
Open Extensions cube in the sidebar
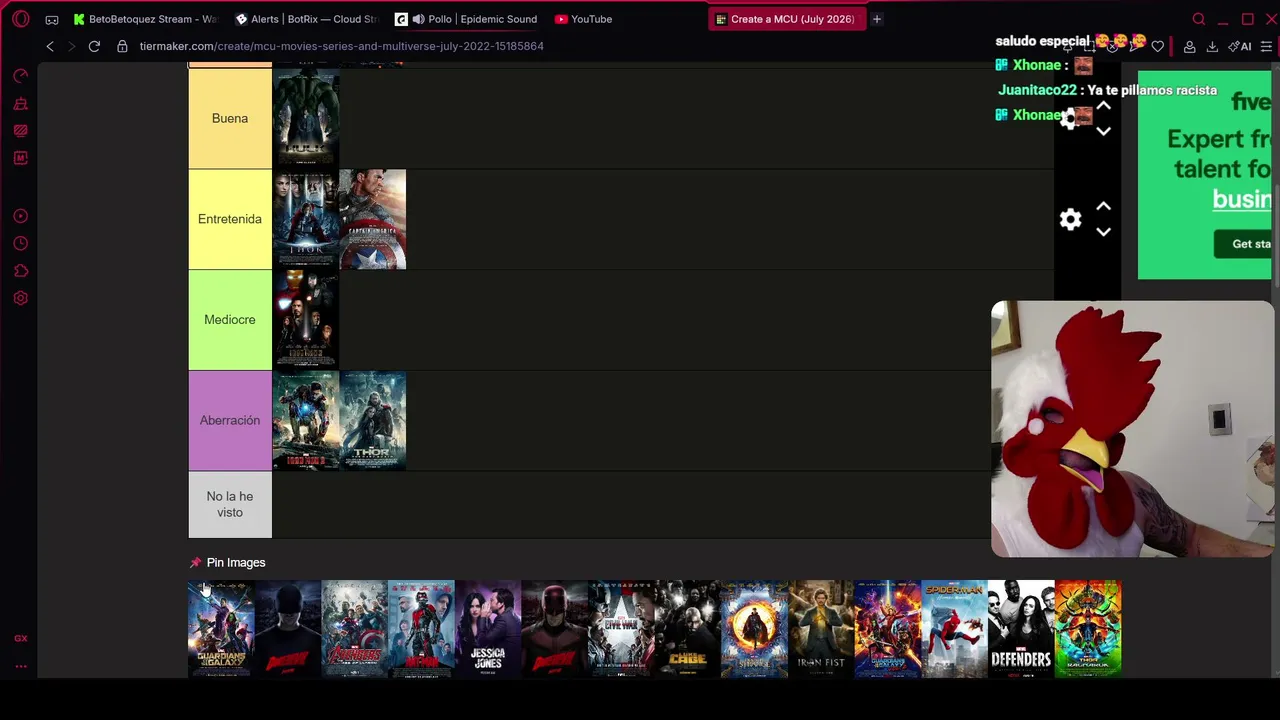21,271
